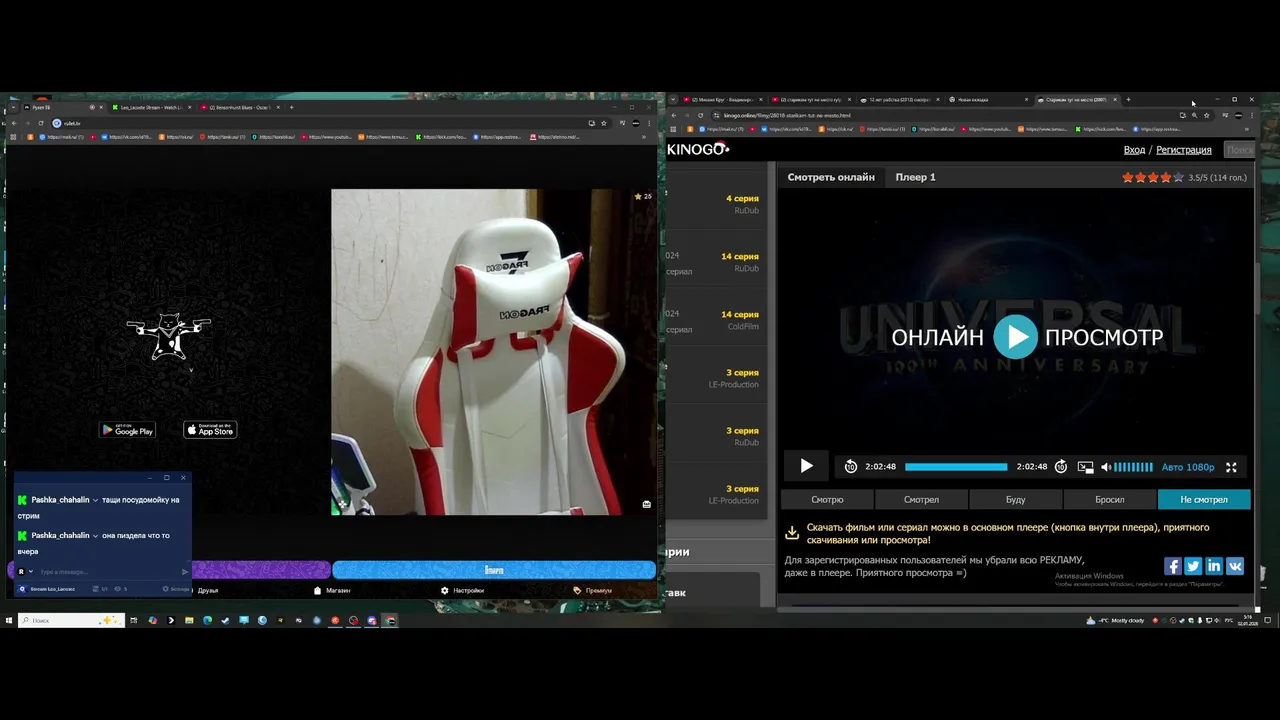Mark the film as Буду
Screen dimensions: 1280x720
click(x=1015, y=499)
